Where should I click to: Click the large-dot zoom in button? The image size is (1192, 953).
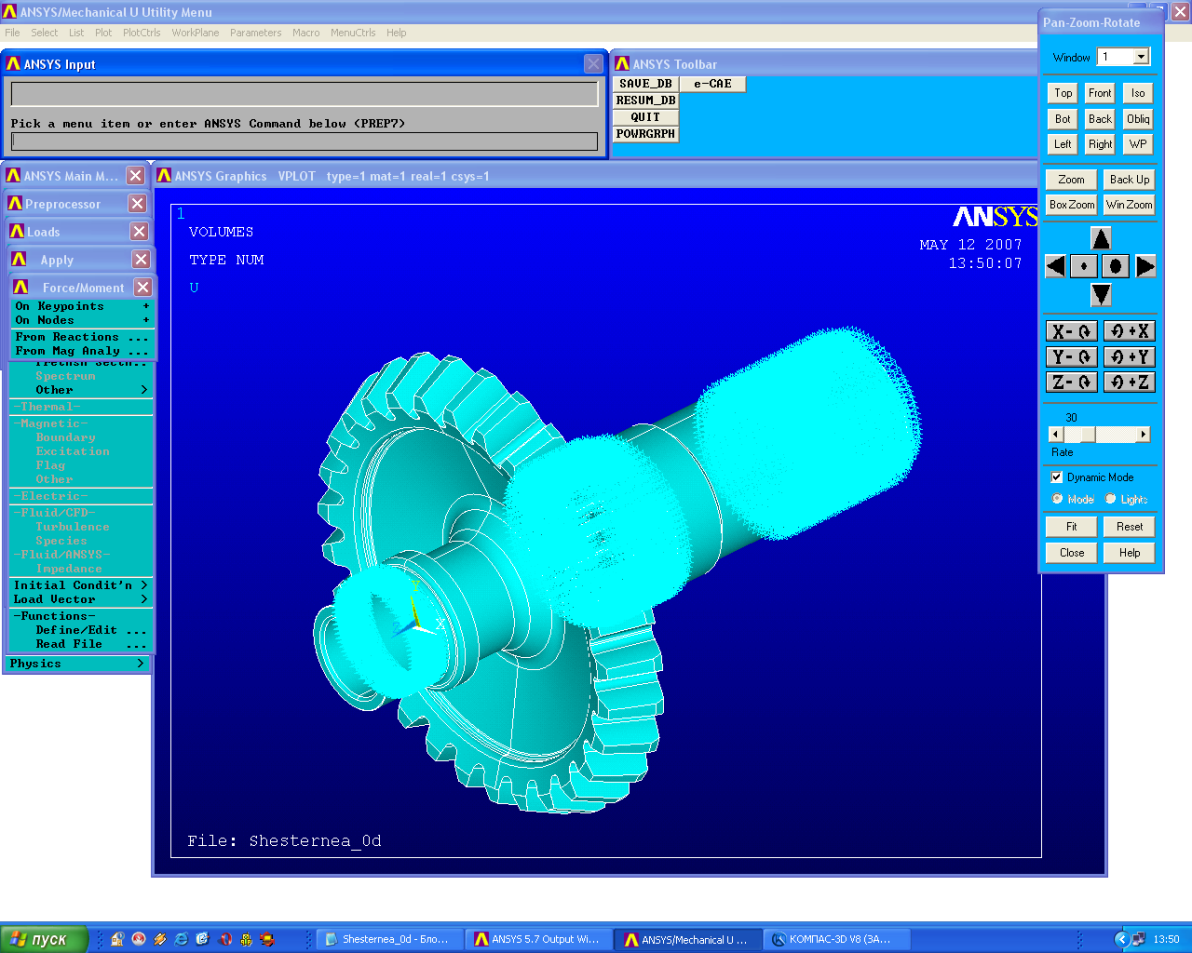pos(1115,266)
